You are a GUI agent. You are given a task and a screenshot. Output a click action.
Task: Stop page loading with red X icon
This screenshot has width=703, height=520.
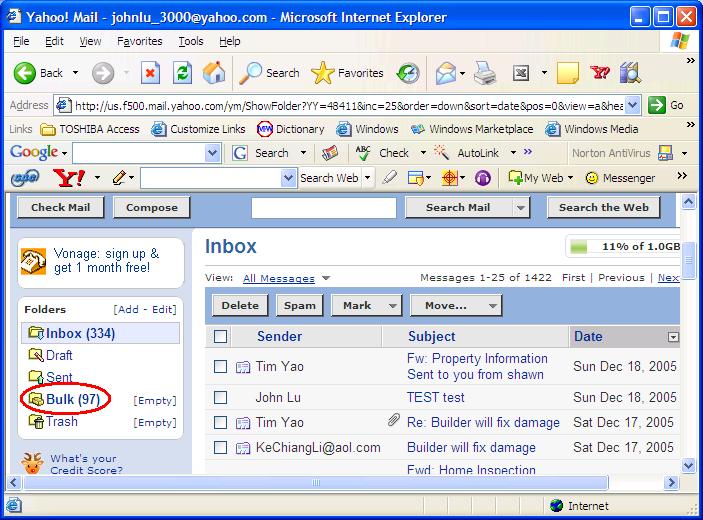(150, 73)
